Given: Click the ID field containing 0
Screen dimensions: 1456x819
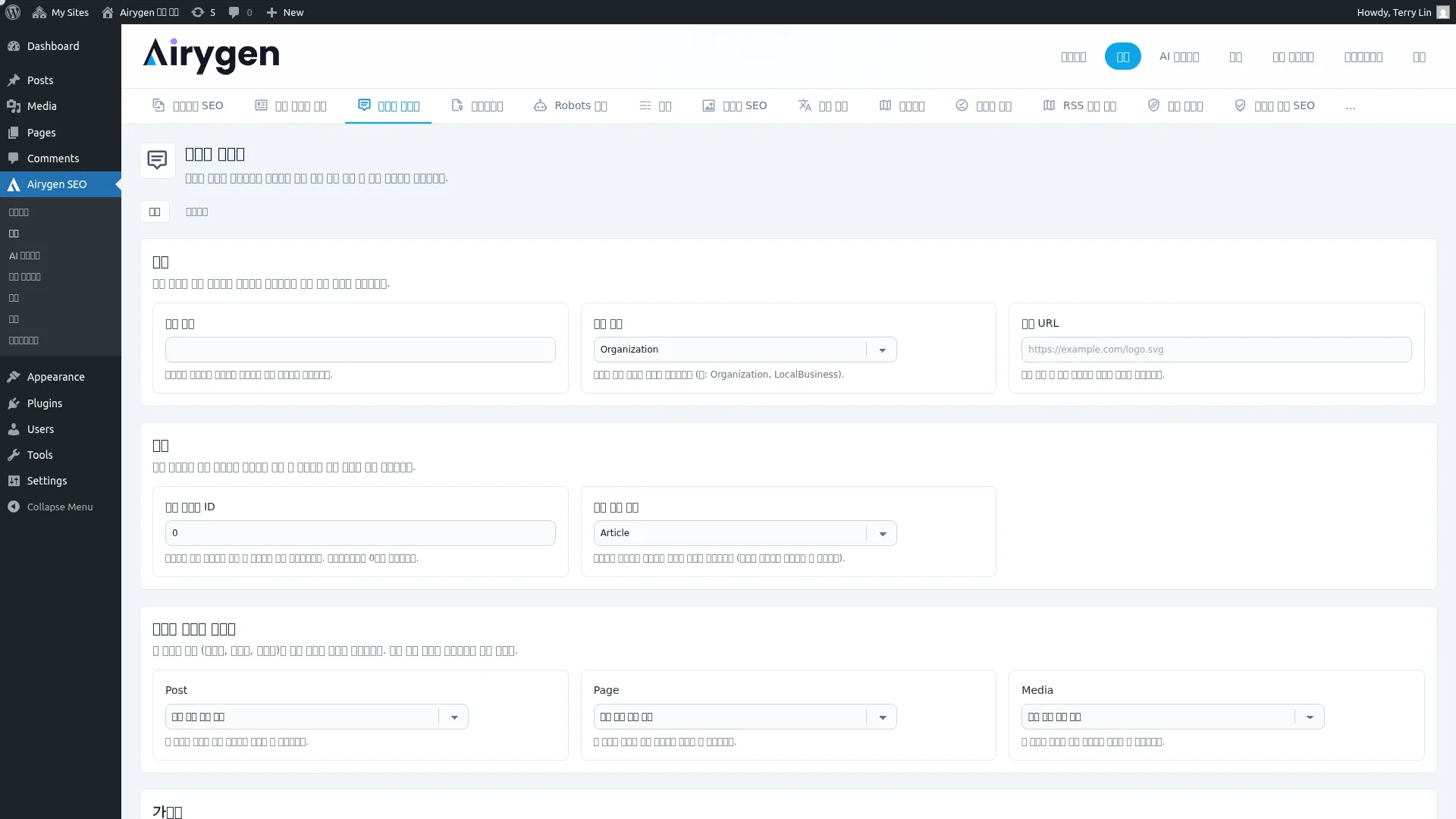Looking at the screenshot, I should (360, 533).
